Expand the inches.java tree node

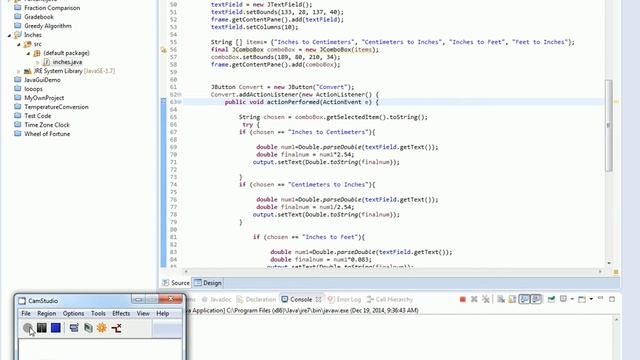[38, 62]
